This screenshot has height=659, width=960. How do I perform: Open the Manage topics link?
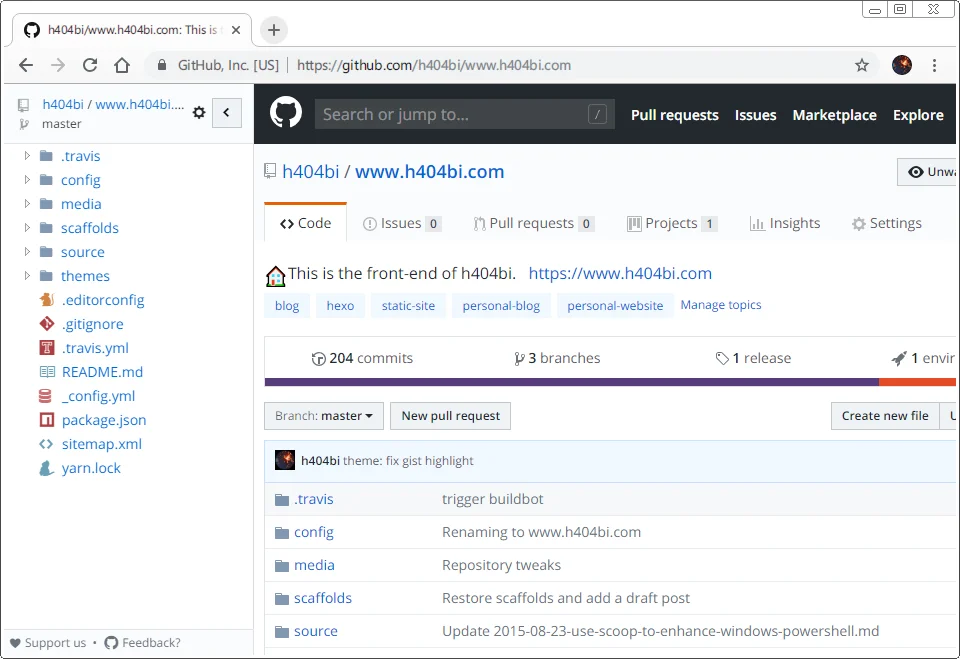720,305
